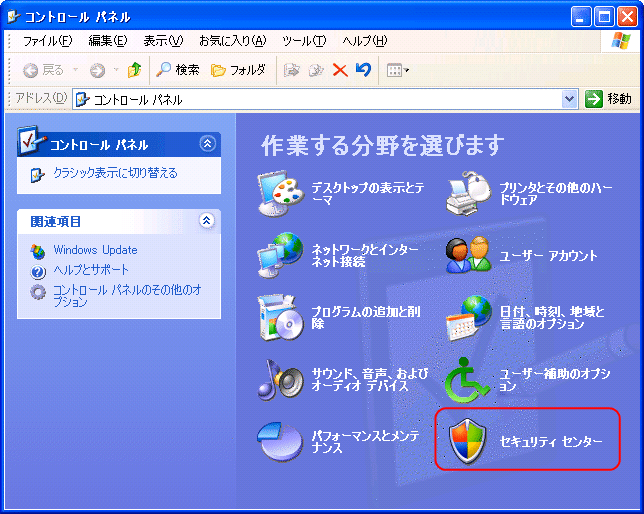Click the move-to-folder toolbar icon
644x514 pixels.
pos(292,70)
